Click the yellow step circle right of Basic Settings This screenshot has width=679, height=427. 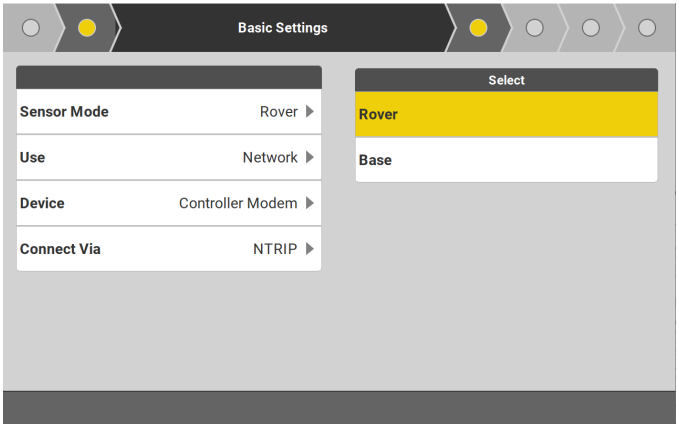pos(478,27)
